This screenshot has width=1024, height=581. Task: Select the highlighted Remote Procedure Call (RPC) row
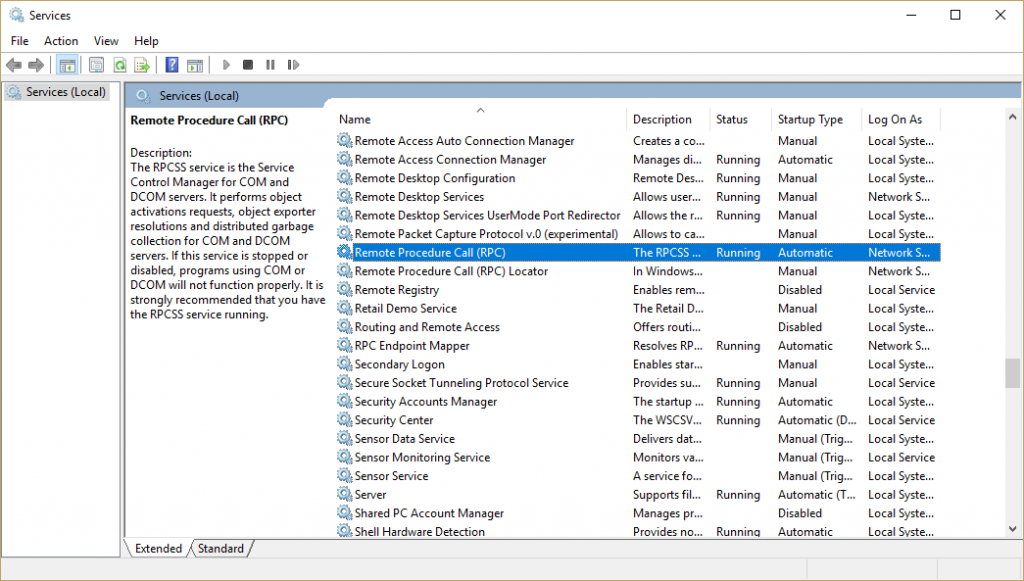click(638, 253)
